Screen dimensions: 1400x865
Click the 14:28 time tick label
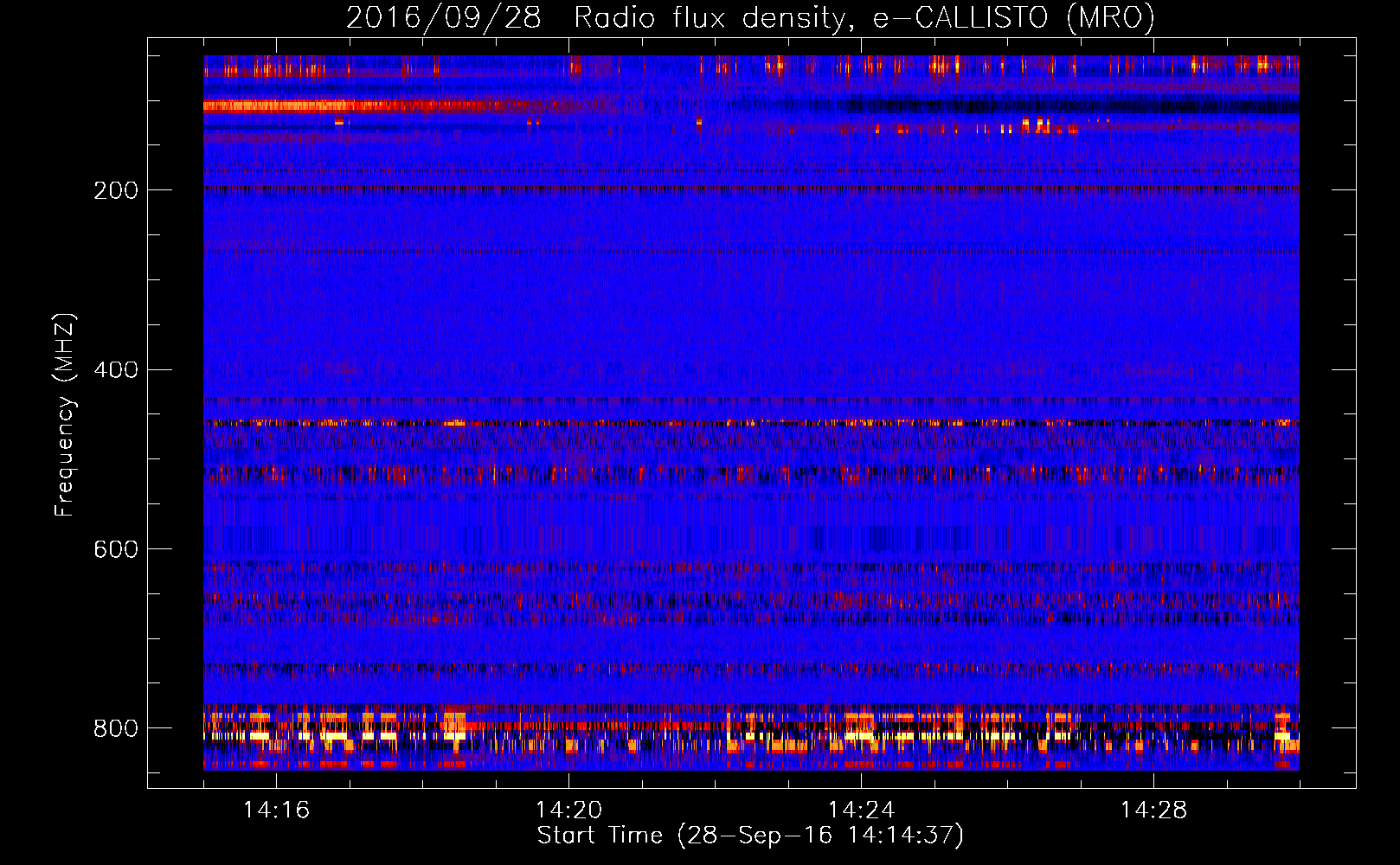coord(1153,811)
